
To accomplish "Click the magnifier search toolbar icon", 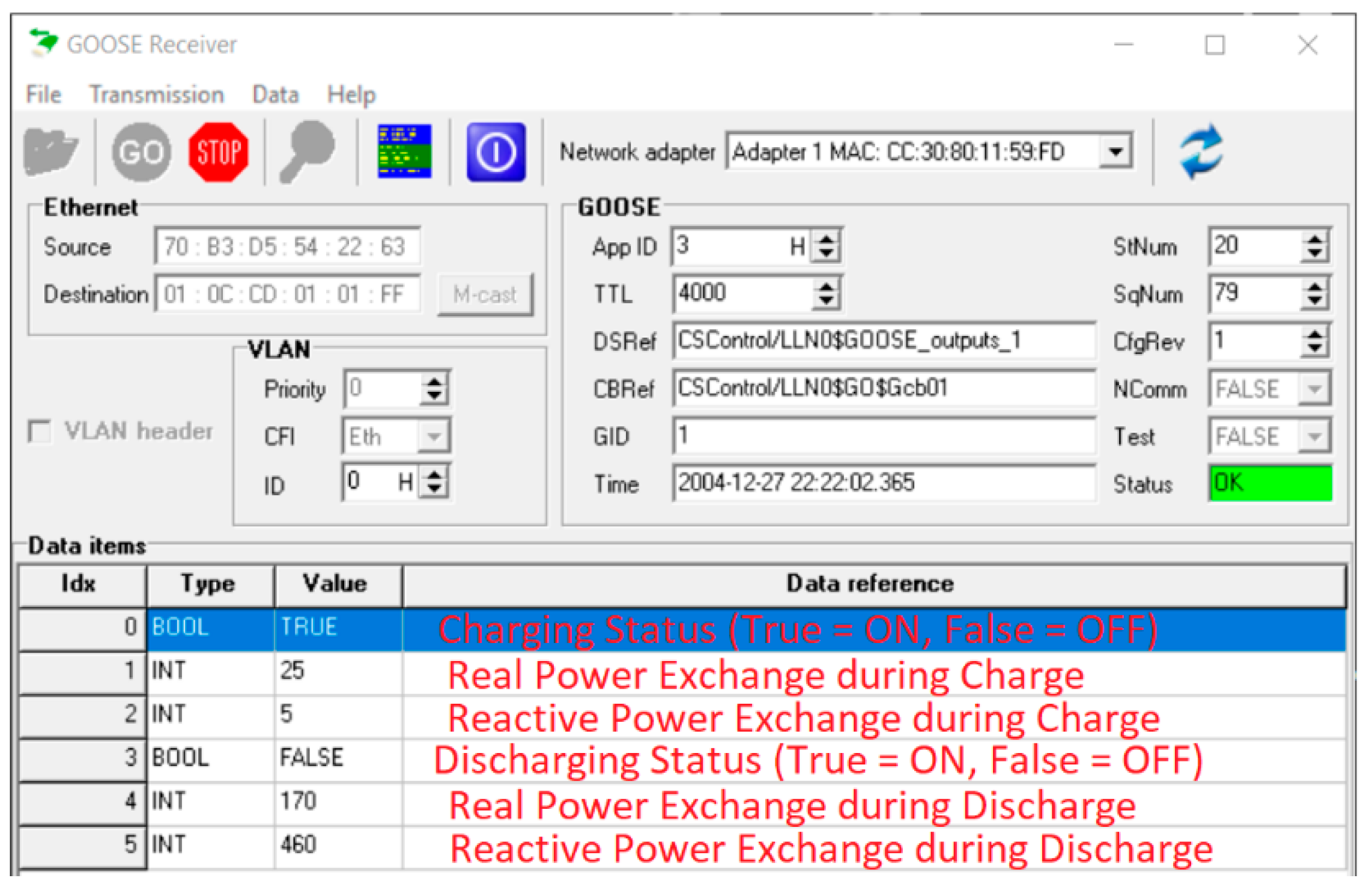I will coord(306,152).
